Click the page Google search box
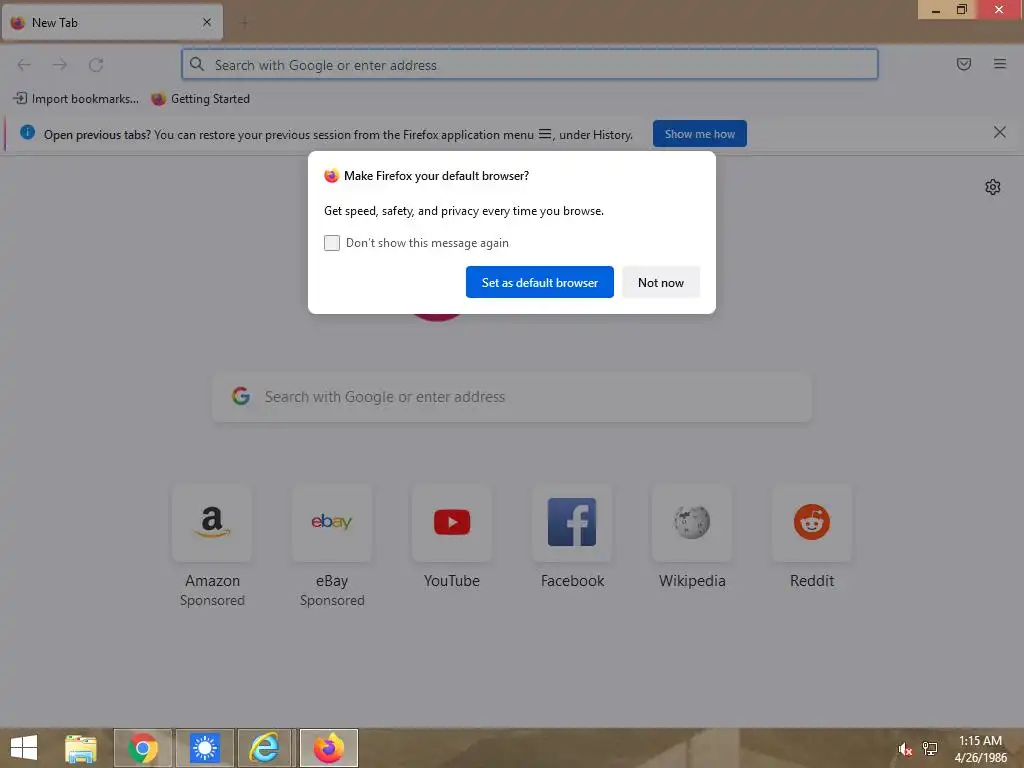Screen dimensions: 1024x768 (512, 397)
